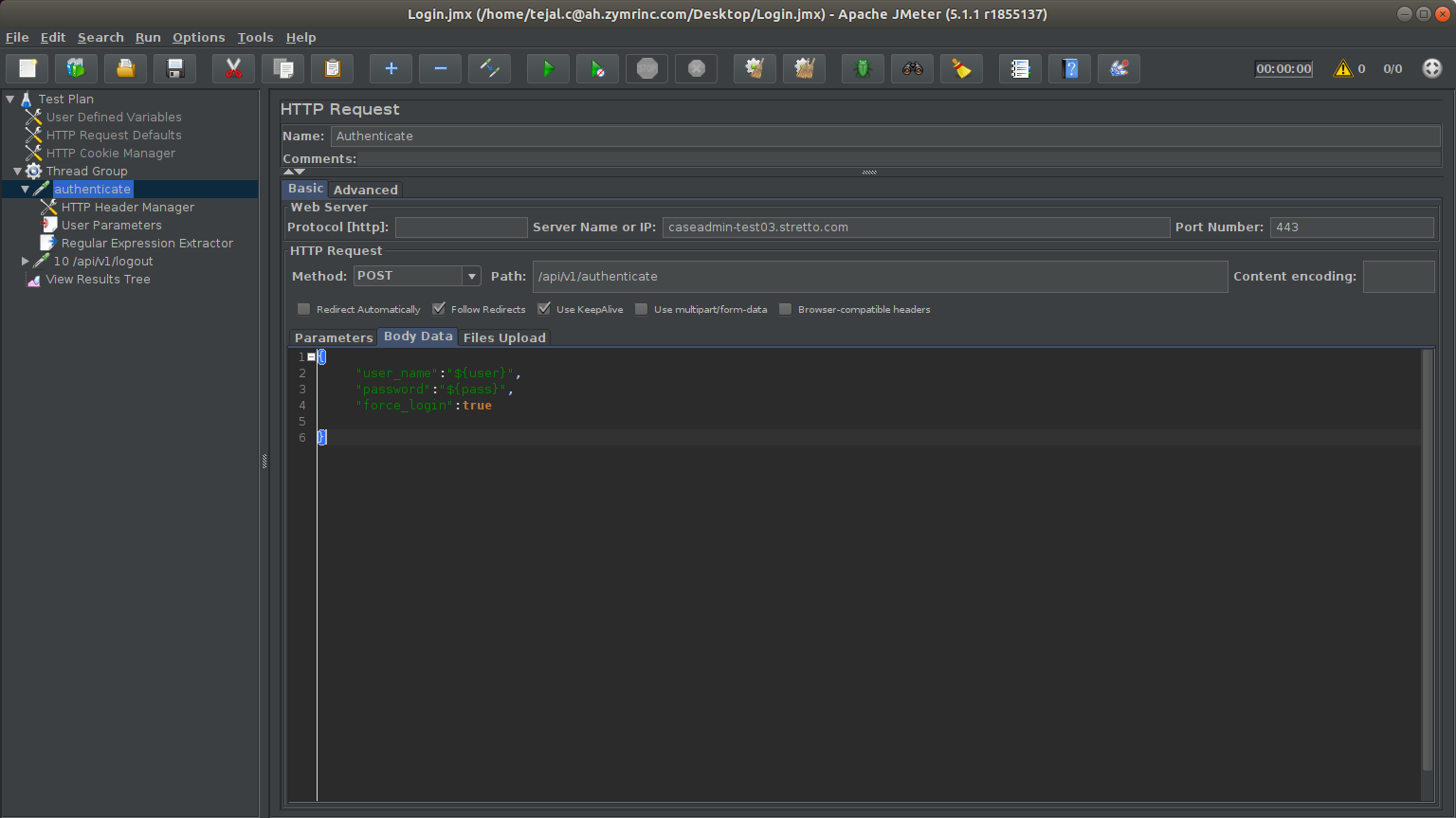Click the Reset Search brush icon
Screen dimensions: 1456x818
click(x=961, y=68)
